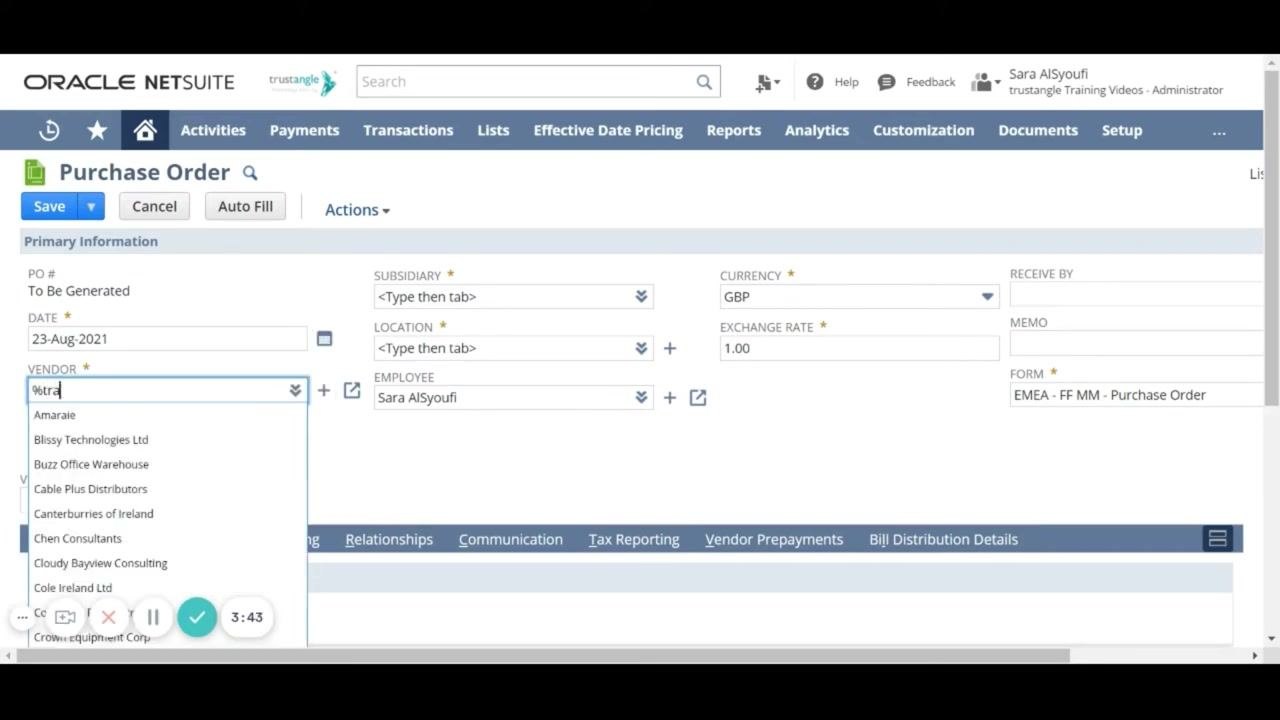The height and width of the screenshot is (720, 1280).
Task: Click the search magnifier in global search
Action: 704,82
